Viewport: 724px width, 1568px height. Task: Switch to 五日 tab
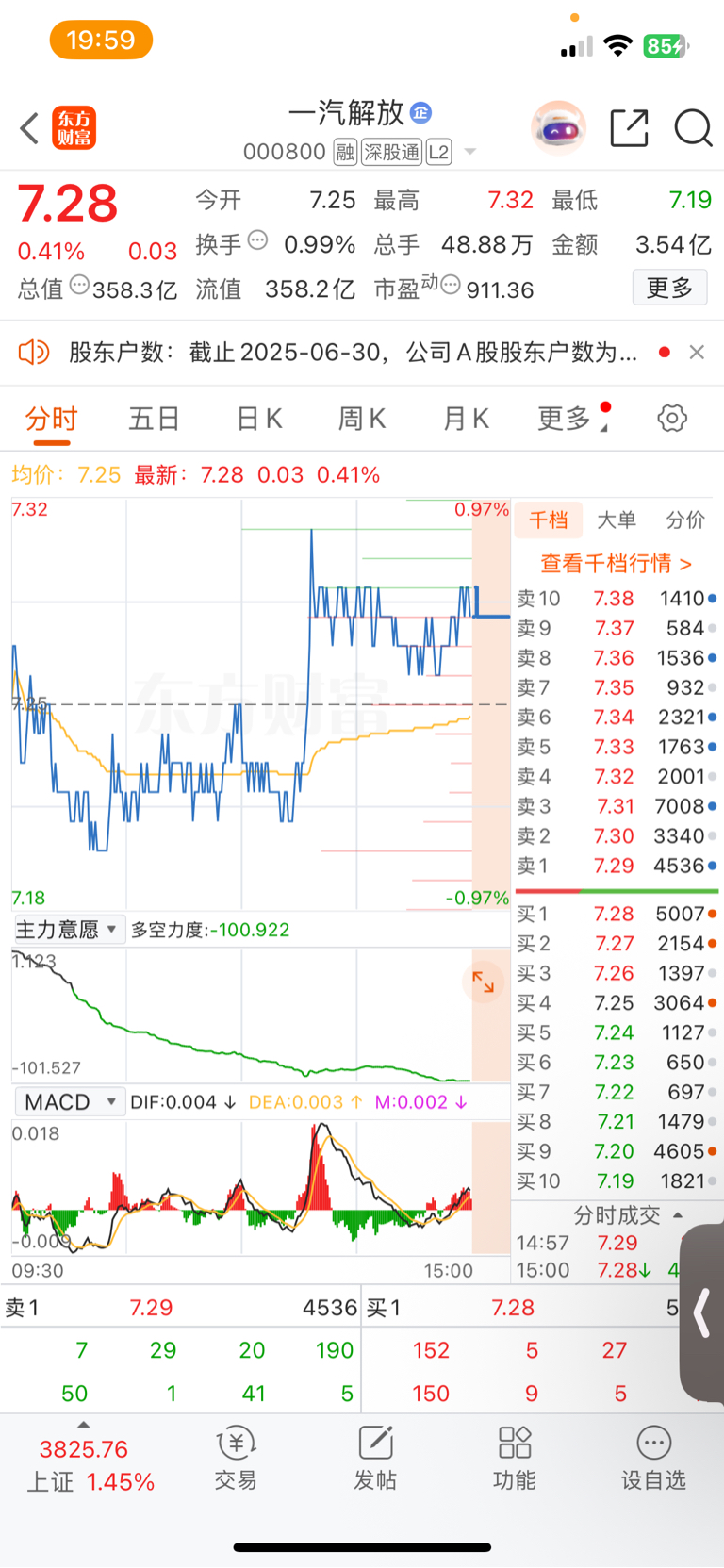(154, 418)
